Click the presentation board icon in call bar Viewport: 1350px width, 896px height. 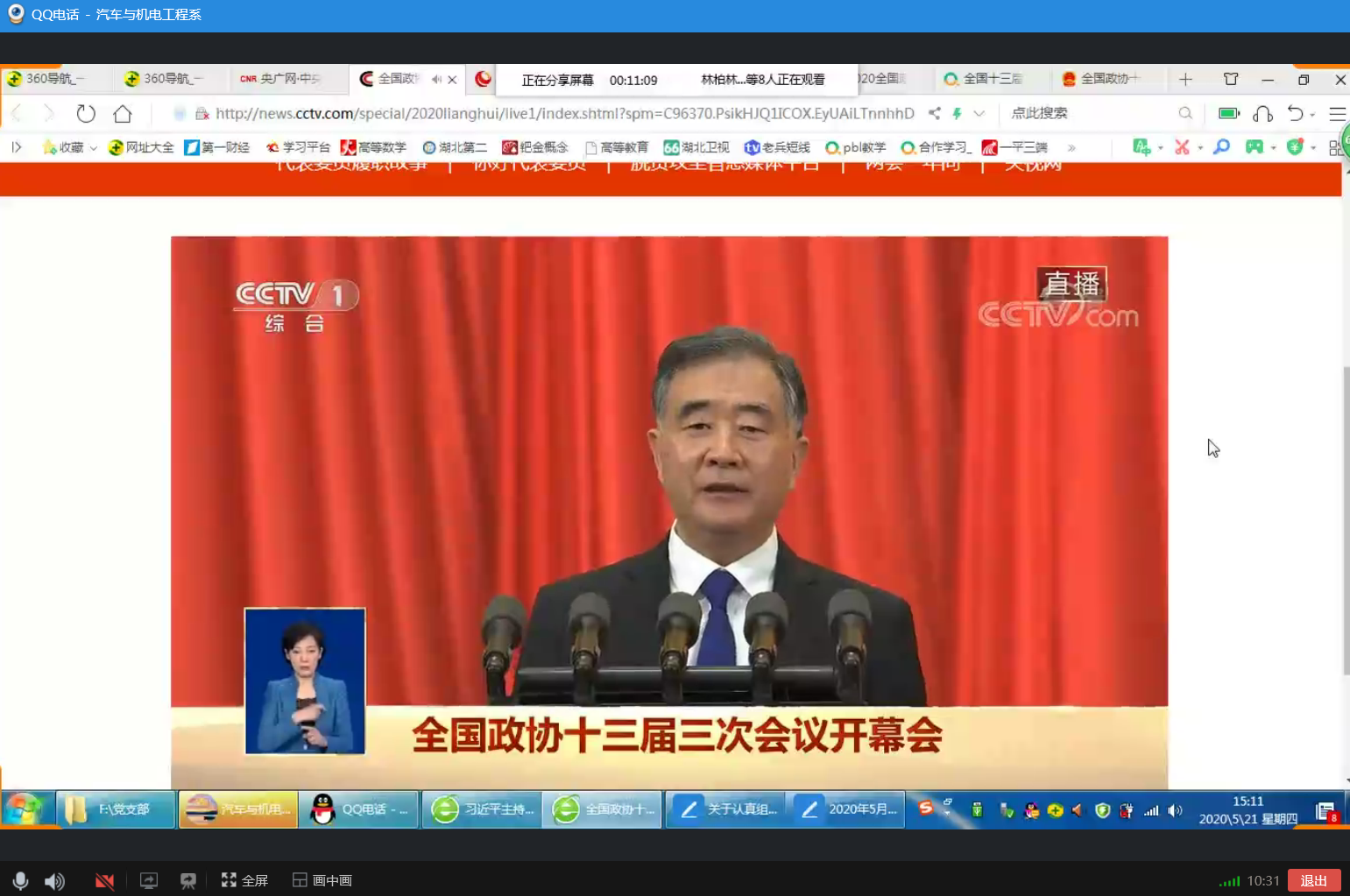(187, 880)
